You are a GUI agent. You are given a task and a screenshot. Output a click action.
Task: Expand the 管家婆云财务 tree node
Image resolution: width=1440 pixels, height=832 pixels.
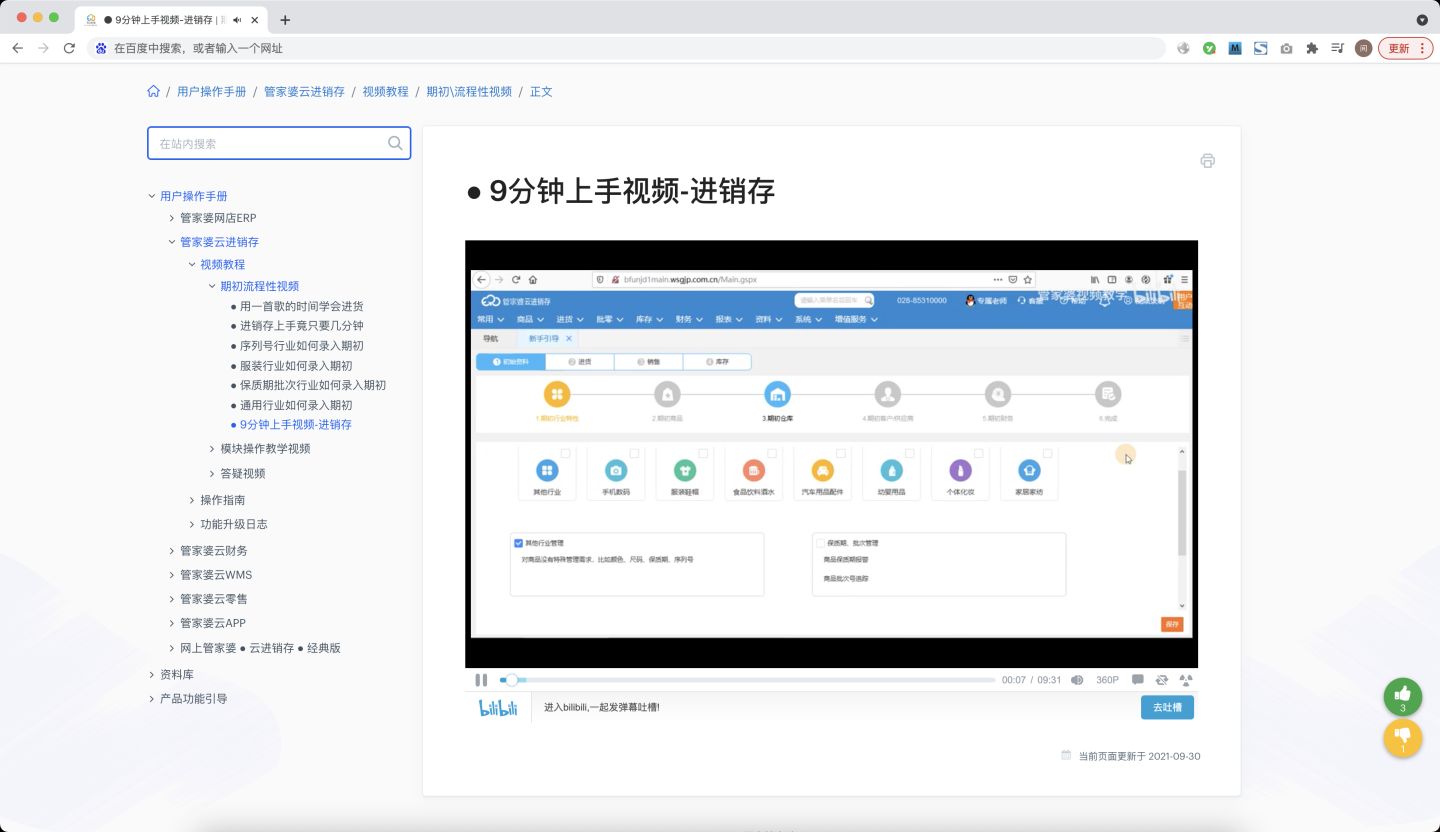pyautogui.click(x=172, y=551)
